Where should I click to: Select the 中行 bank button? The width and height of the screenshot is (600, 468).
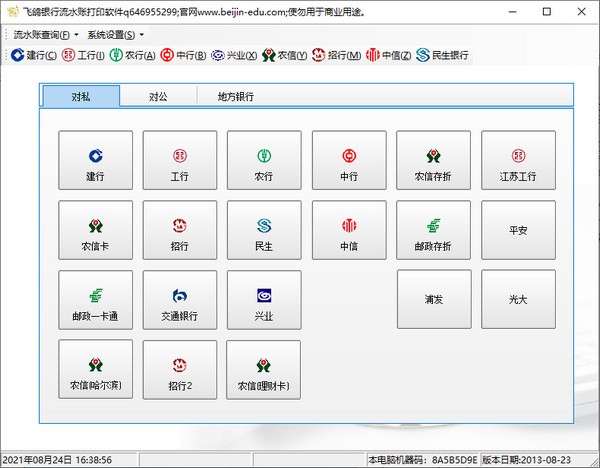pyautogui.click(x=349, y=160)
